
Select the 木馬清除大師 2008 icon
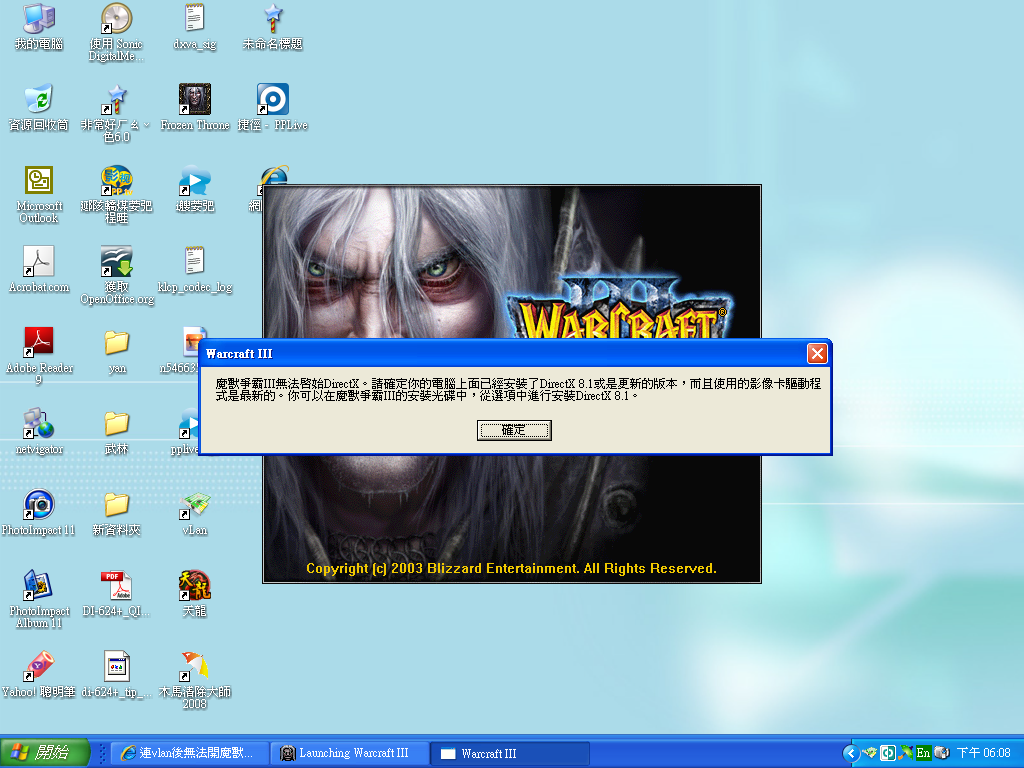195,680
